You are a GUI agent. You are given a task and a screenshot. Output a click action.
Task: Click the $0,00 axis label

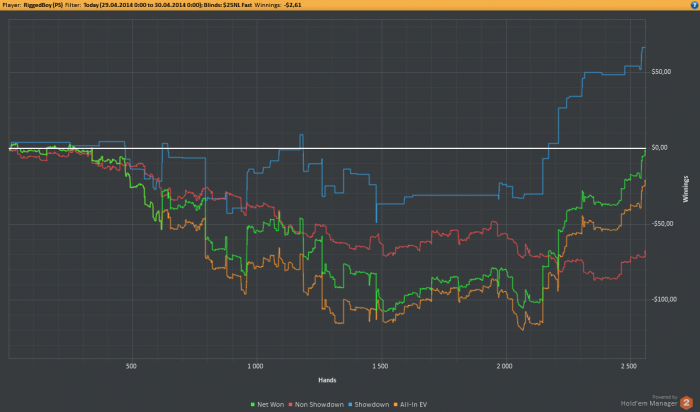(x=659, y=148)
